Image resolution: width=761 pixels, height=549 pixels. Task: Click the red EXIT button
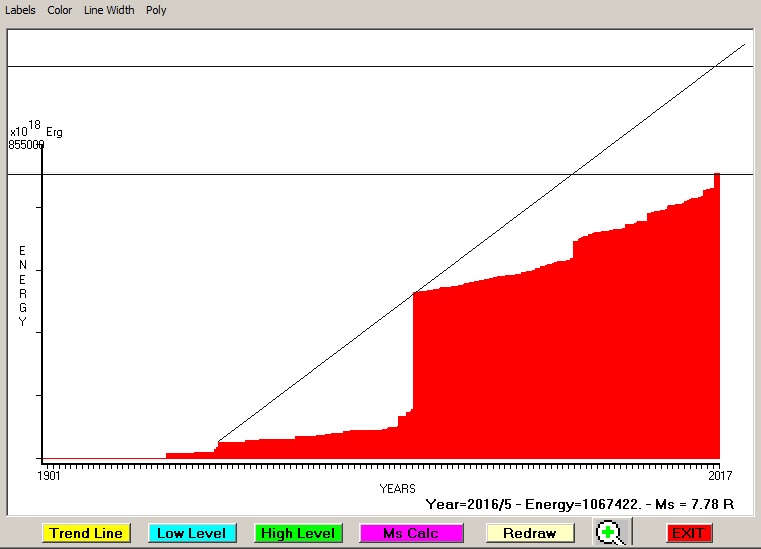point(688,533)
